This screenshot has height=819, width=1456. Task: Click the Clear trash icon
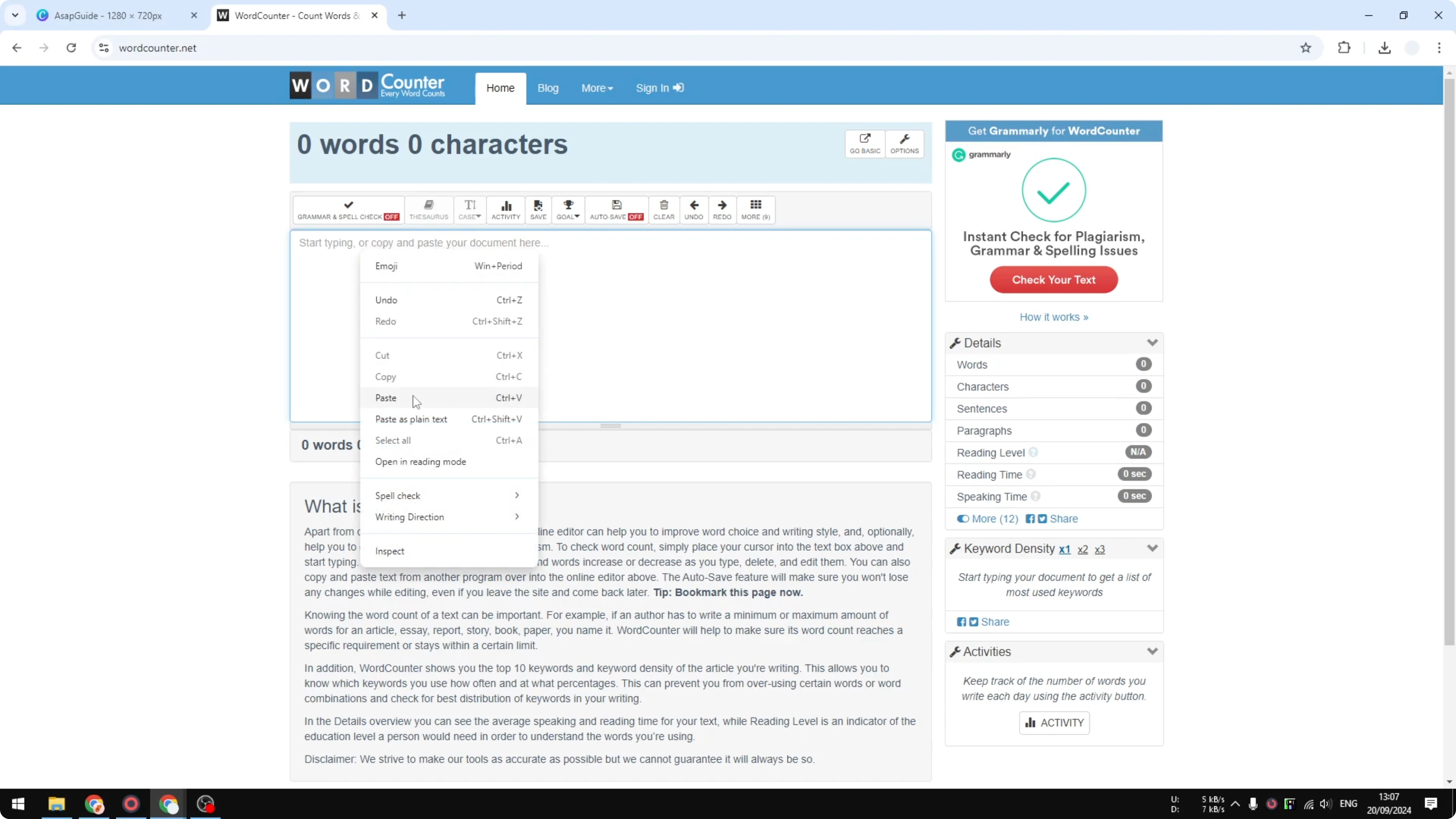[x=664, y=210]
